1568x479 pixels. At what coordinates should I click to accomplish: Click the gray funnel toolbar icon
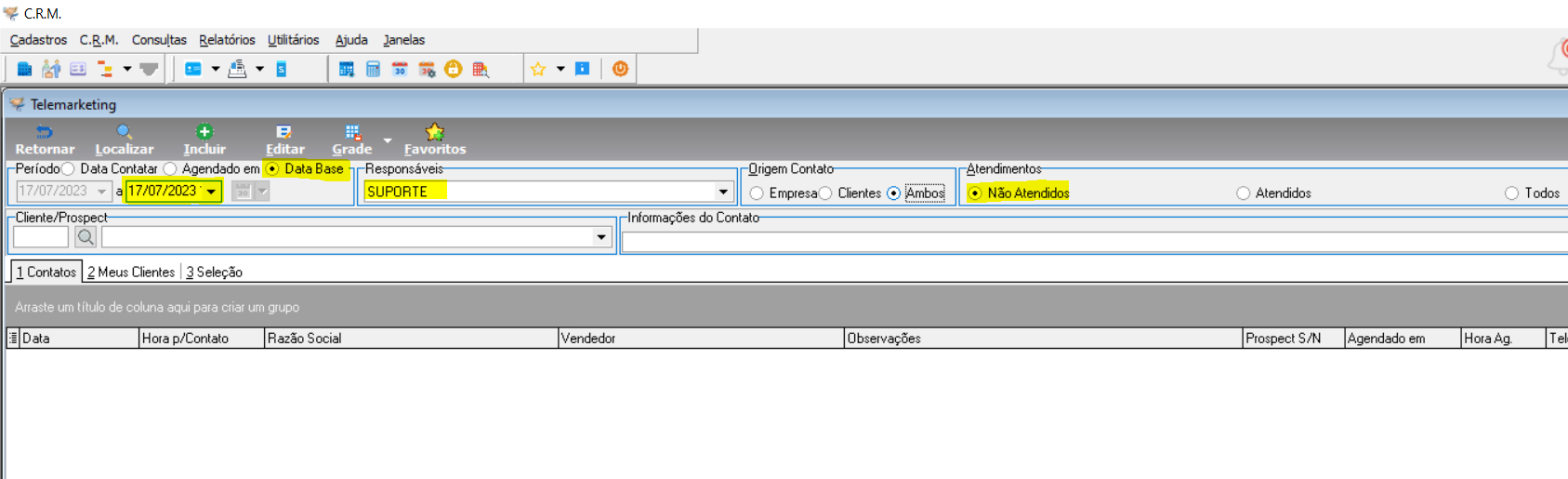pos(149,69)
